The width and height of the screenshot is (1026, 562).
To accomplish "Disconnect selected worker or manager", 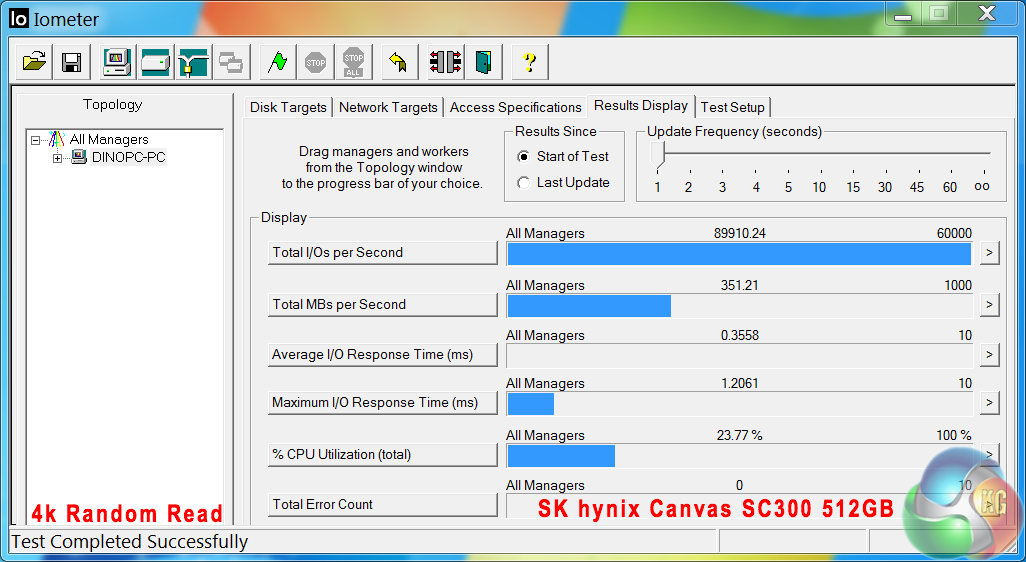I will [x=446, y=62].
